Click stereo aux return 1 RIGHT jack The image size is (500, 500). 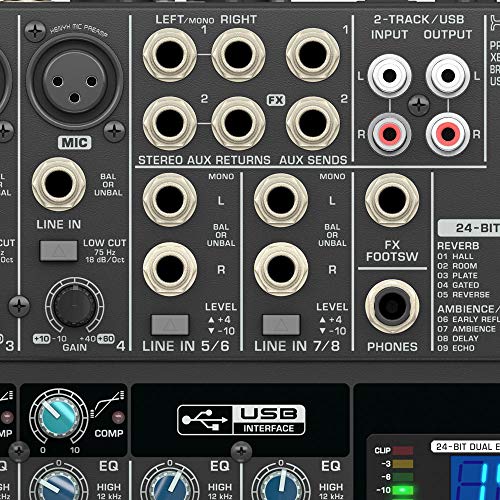[x=238, y=55]
